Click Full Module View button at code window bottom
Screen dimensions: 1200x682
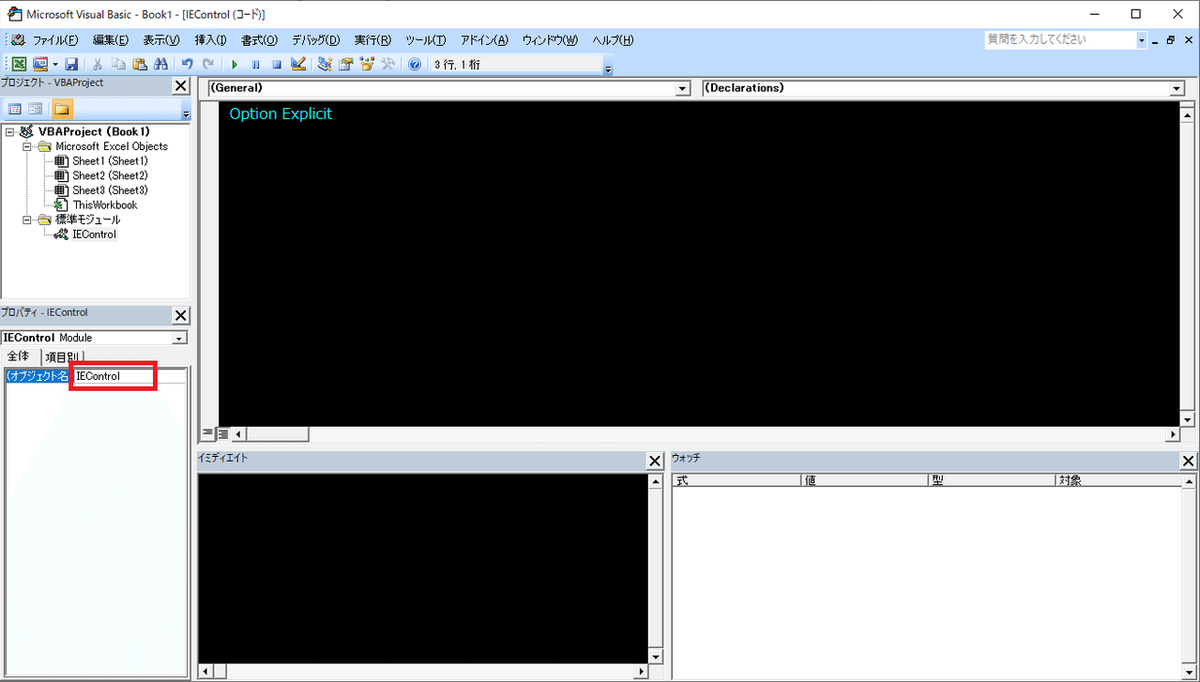pos(223,434)
